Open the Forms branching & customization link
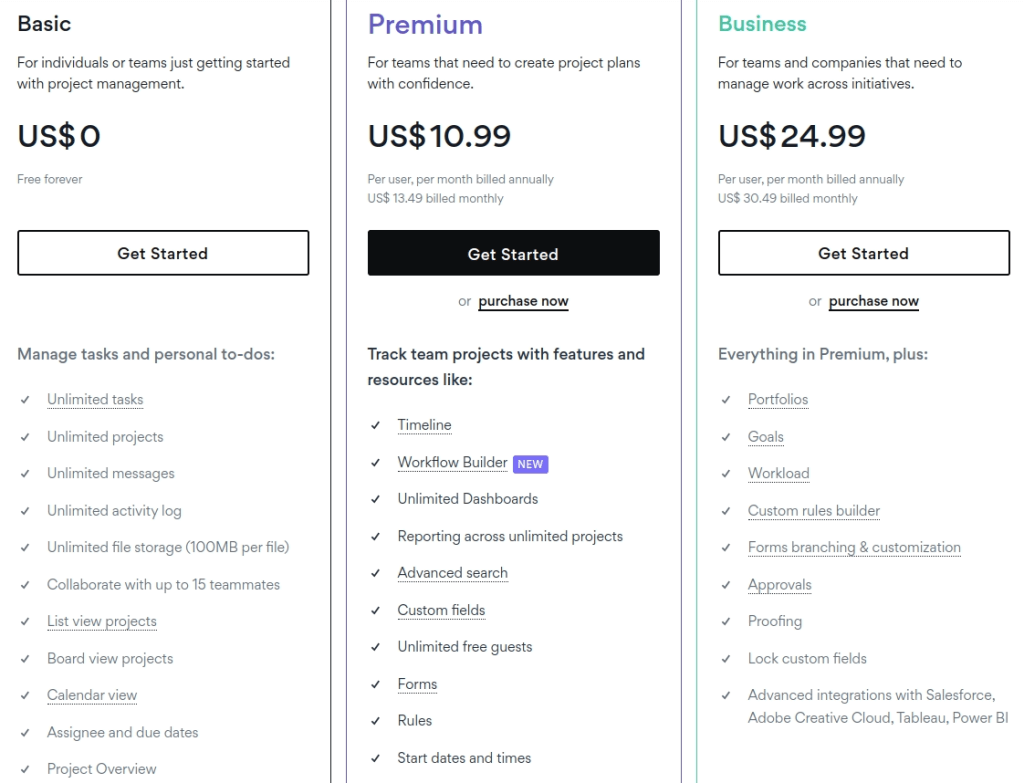1024x783 pixels. [854, 547]
